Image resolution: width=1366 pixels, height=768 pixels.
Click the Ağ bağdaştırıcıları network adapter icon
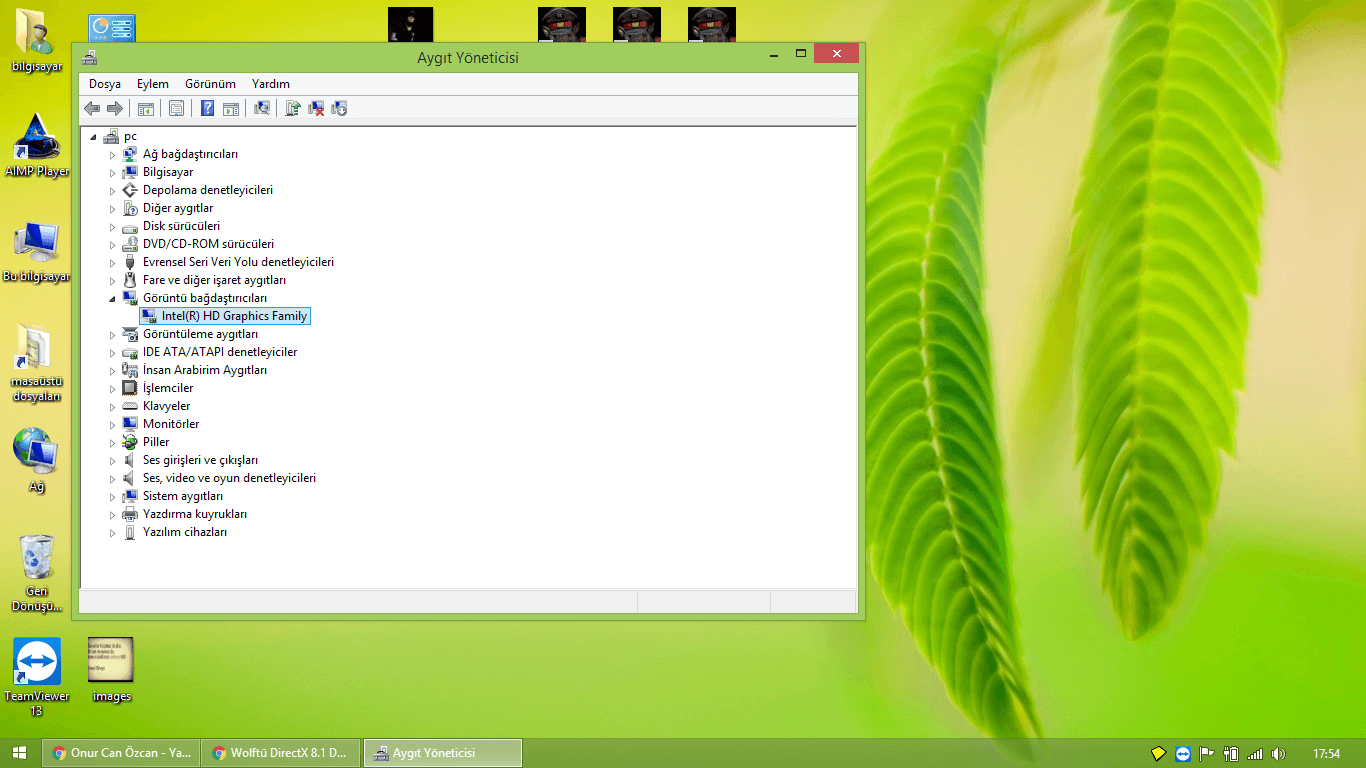(x=130, y=154)
